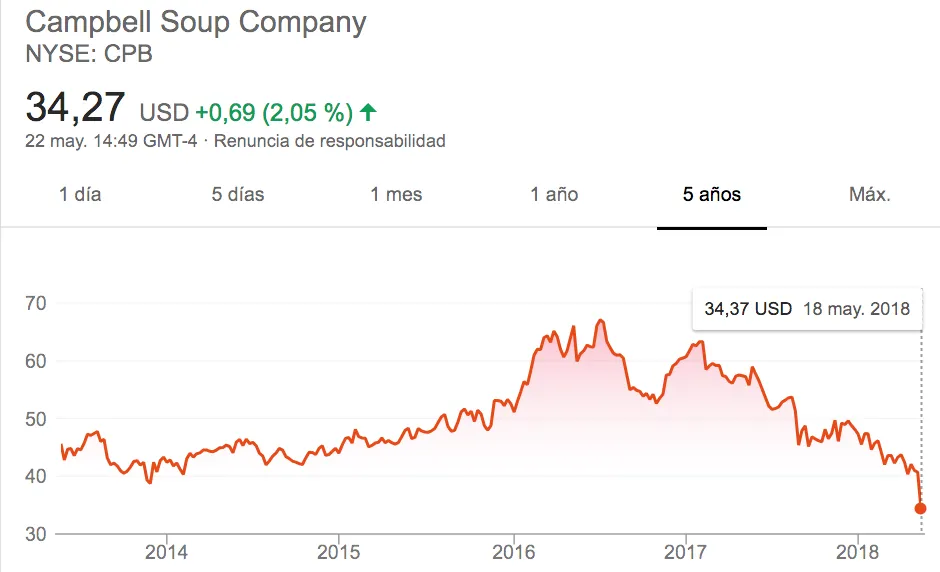The width and height of the screenshot is (940, 572).
Task: Click the orange data point marker
Action: [x=920, y=508]
